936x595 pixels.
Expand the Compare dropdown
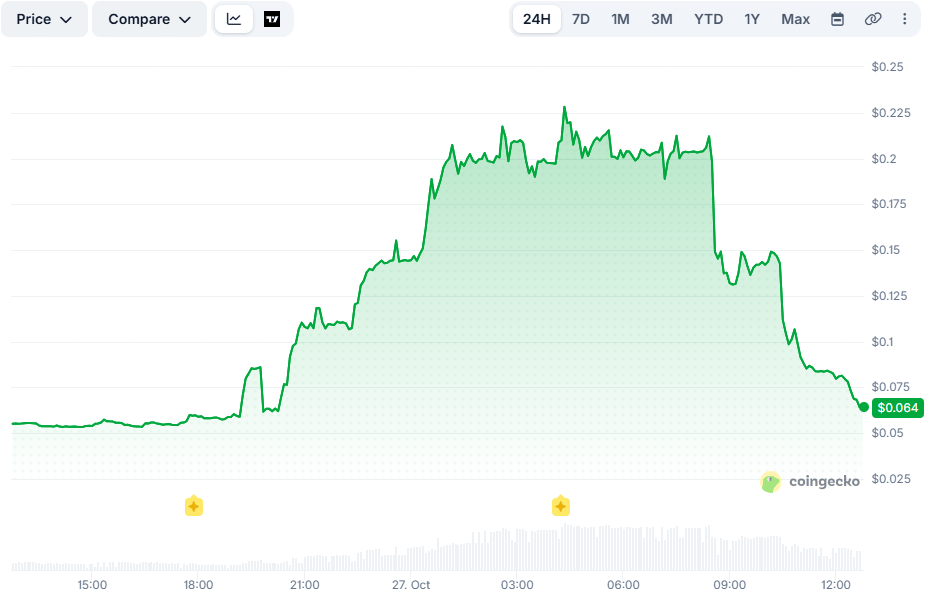(149, 19)
